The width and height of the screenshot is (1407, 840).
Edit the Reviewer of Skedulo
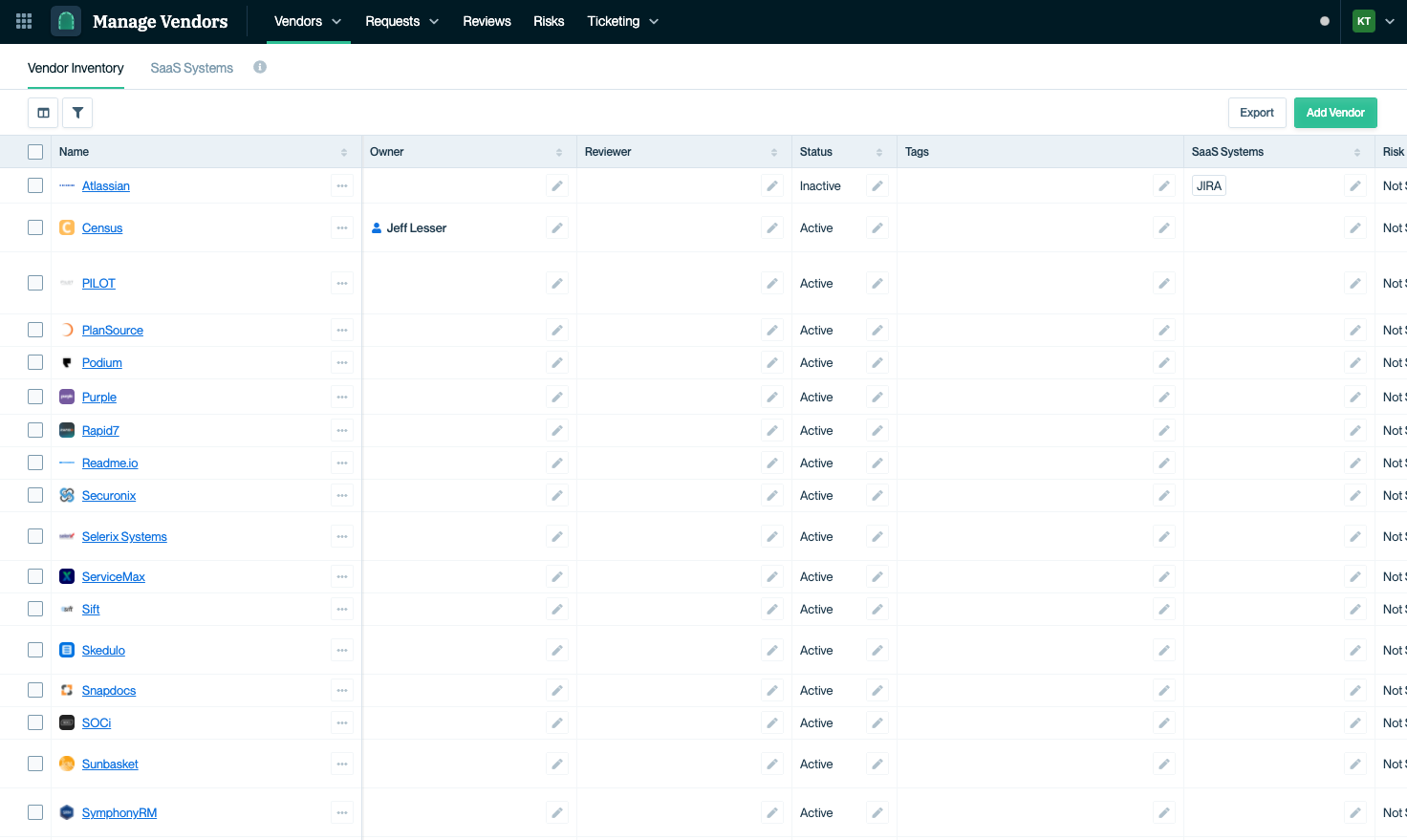click(772, 650)
